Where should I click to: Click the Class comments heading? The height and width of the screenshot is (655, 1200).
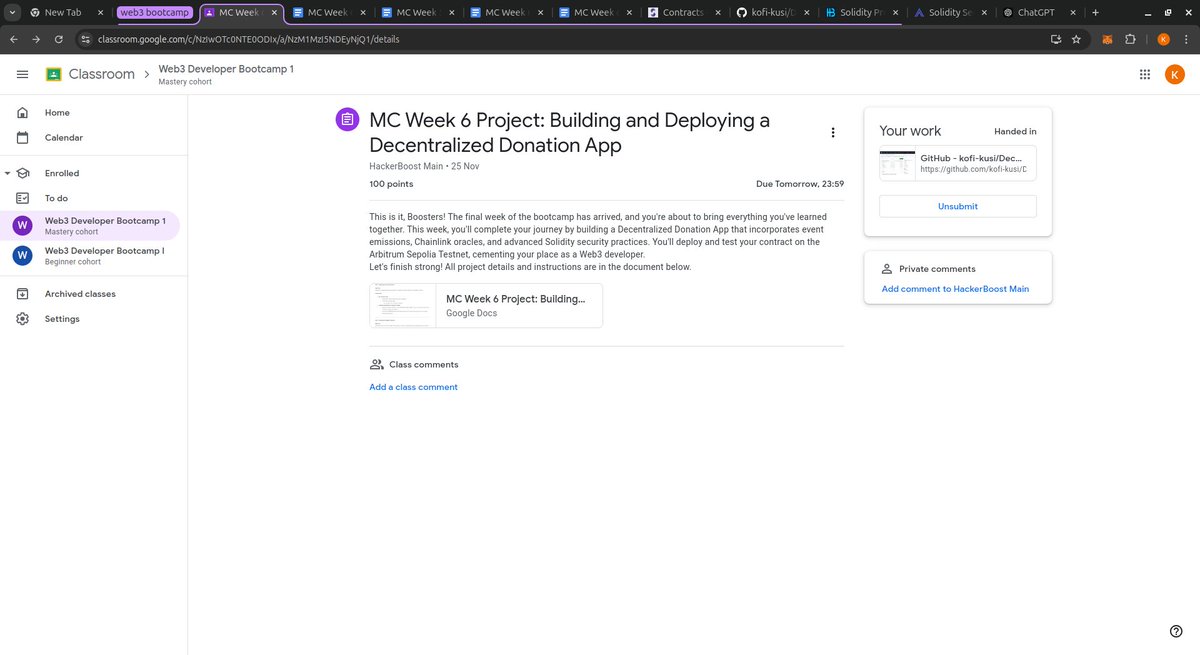(424, 365)
